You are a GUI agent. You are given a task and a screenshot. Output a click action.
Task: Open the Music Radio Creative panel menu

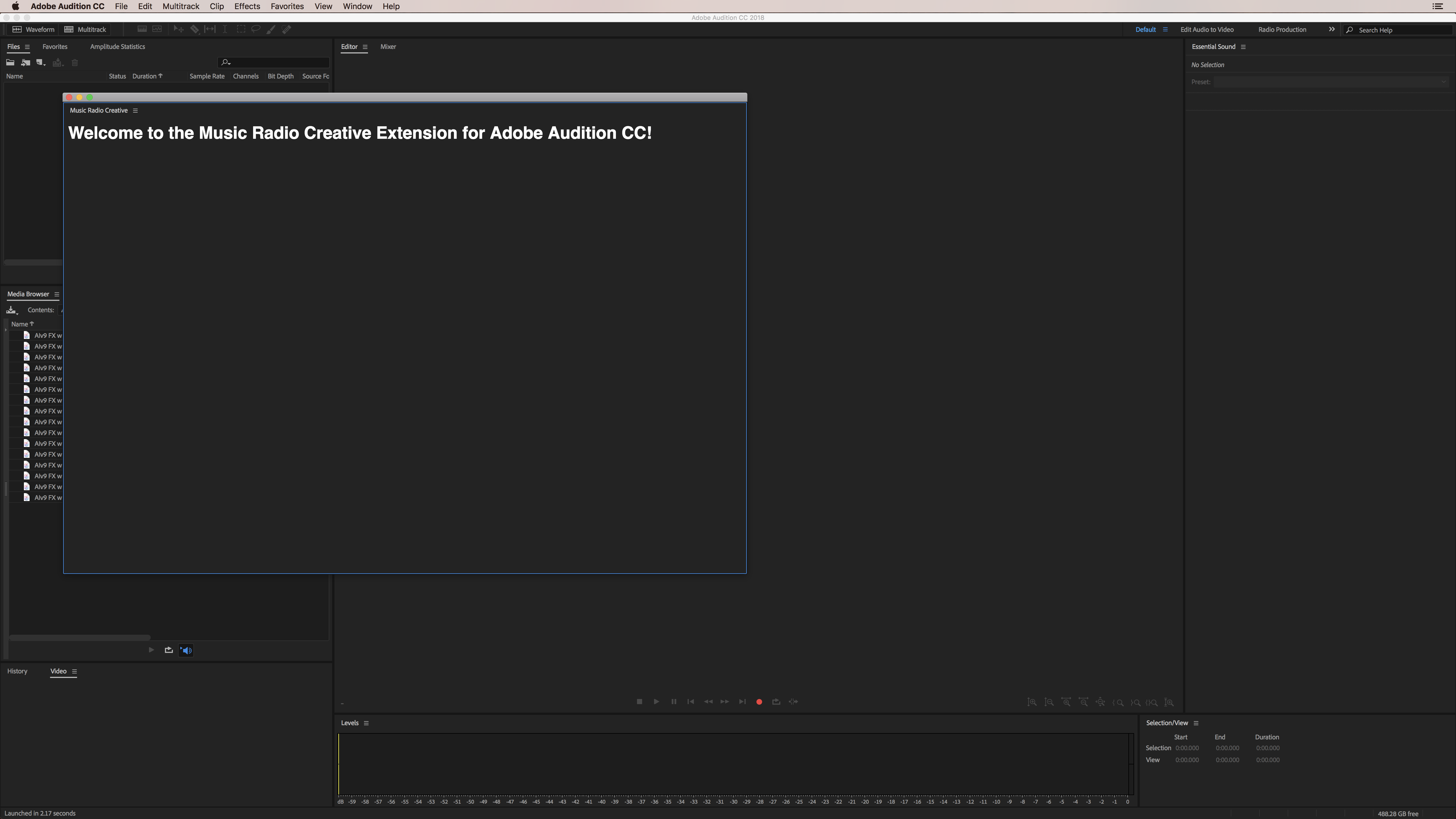point(135,111)
